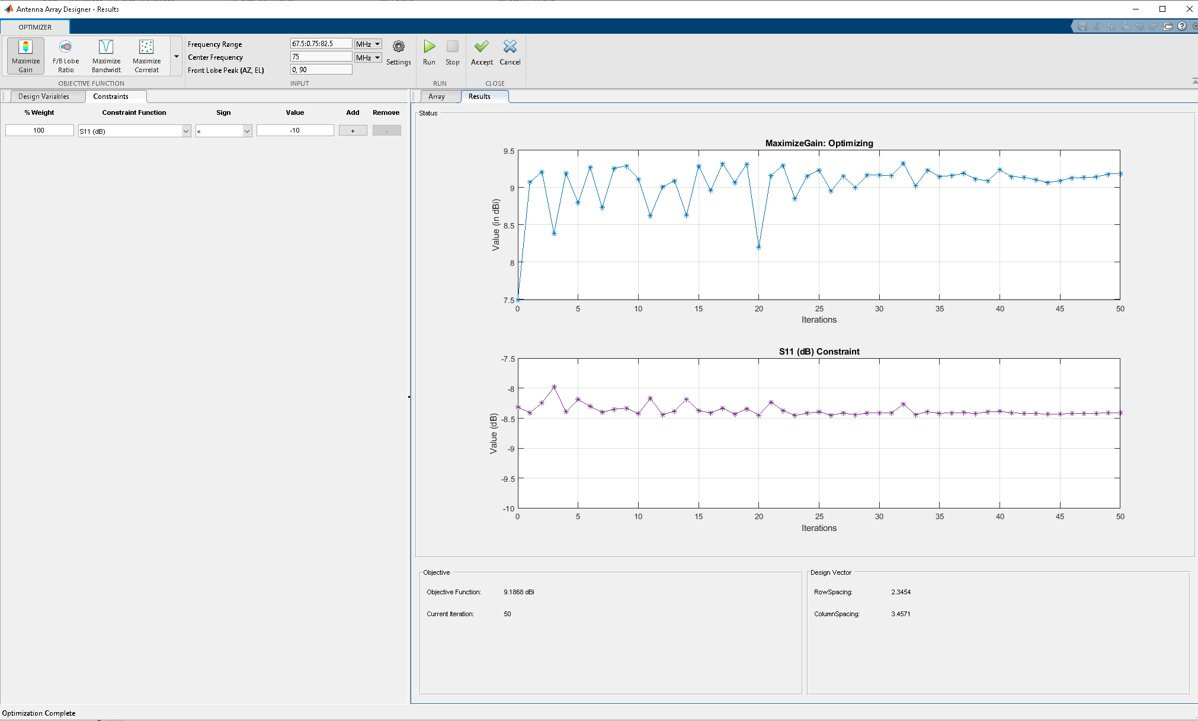Select the F/B Lobe Ratio objective
Image resolution: width=1198 pixels, height=721 pixels.
[x=65, y=55]
